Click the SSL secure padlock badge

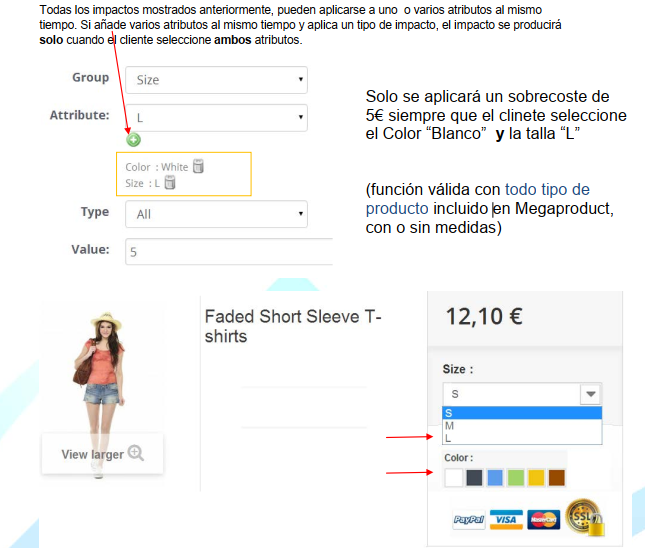585,518
